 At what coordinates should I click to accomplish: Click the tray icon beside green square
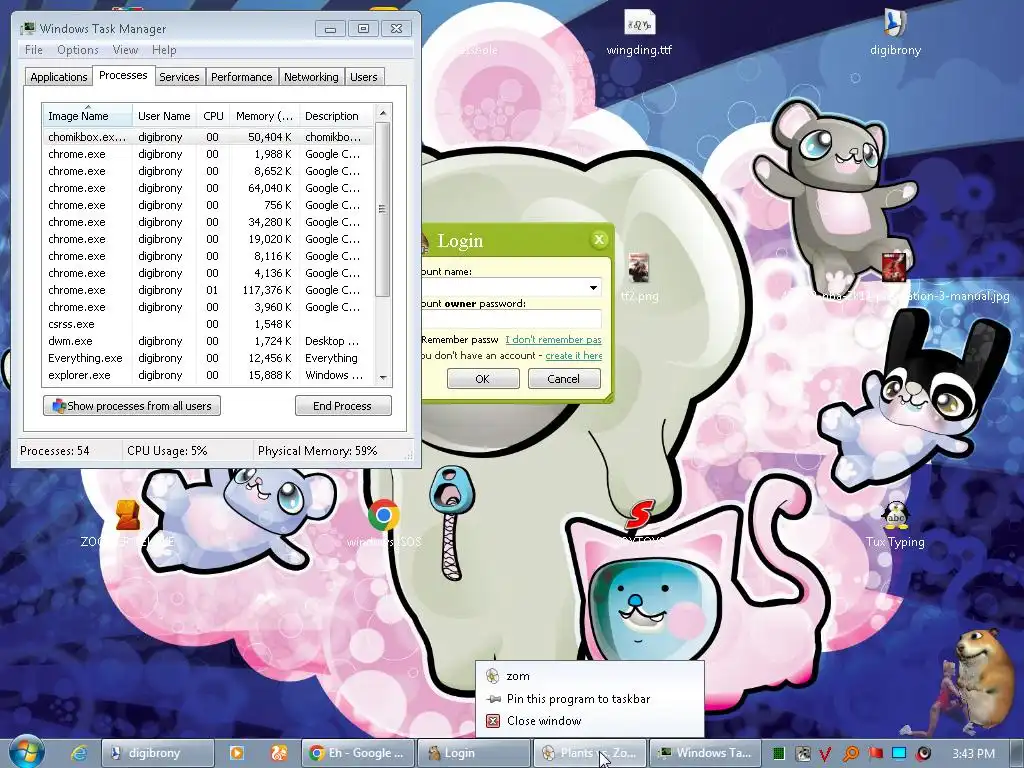802,754
